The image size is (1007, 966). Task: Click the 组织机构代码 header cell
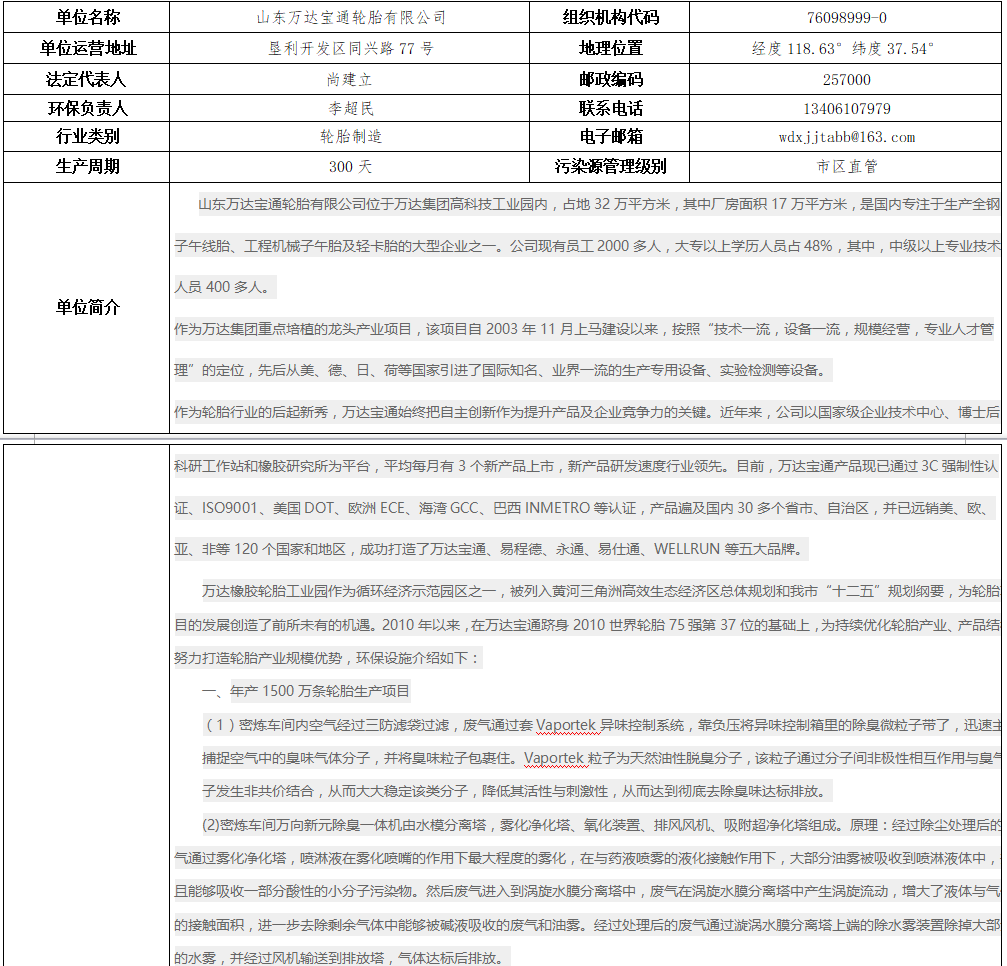(x=609, y=17)
